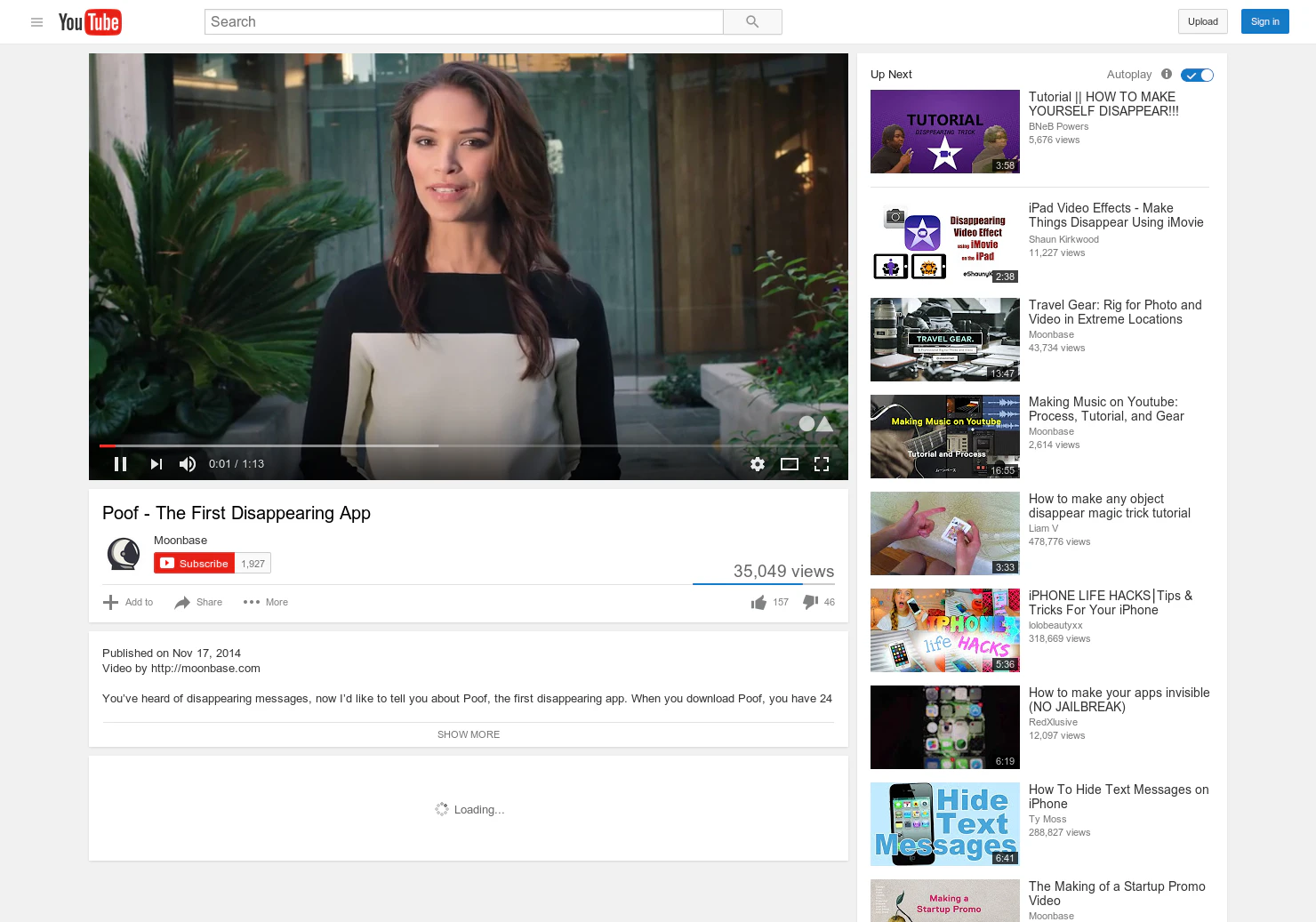Click the video title Poof heading

pyautogui.click(x=237, y=513)
